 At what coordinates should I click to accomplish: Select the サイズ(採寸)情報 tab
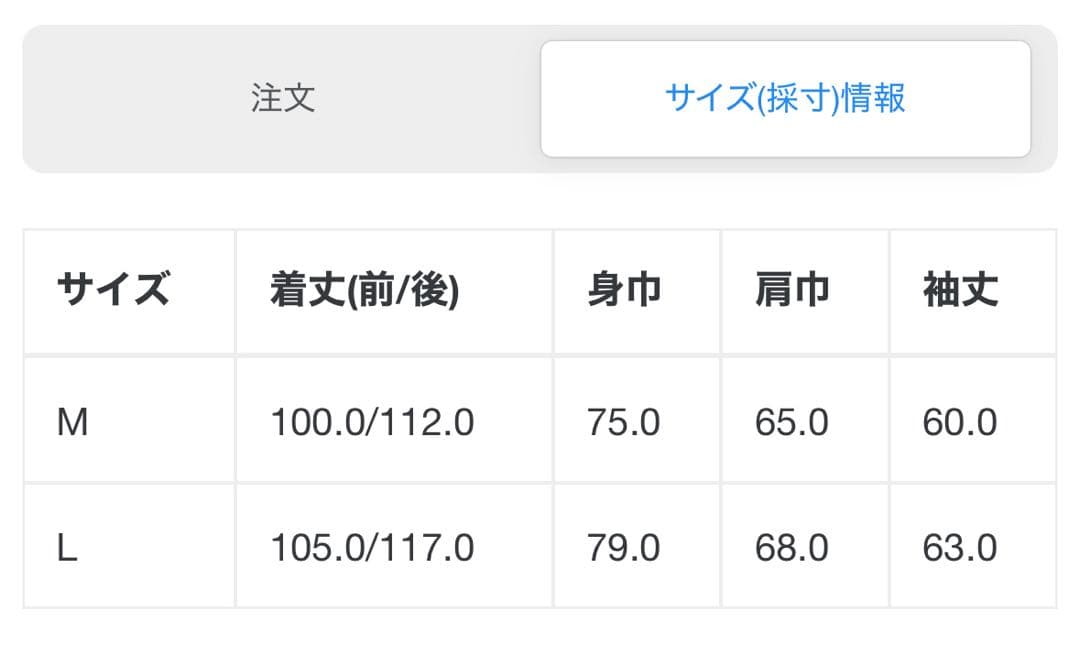click(785, 99)
